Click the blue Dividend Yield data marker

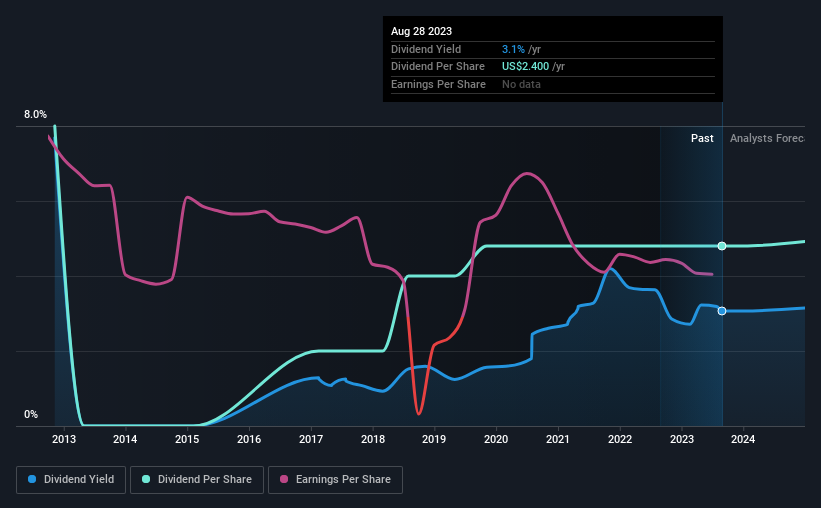tap(722, 311)
